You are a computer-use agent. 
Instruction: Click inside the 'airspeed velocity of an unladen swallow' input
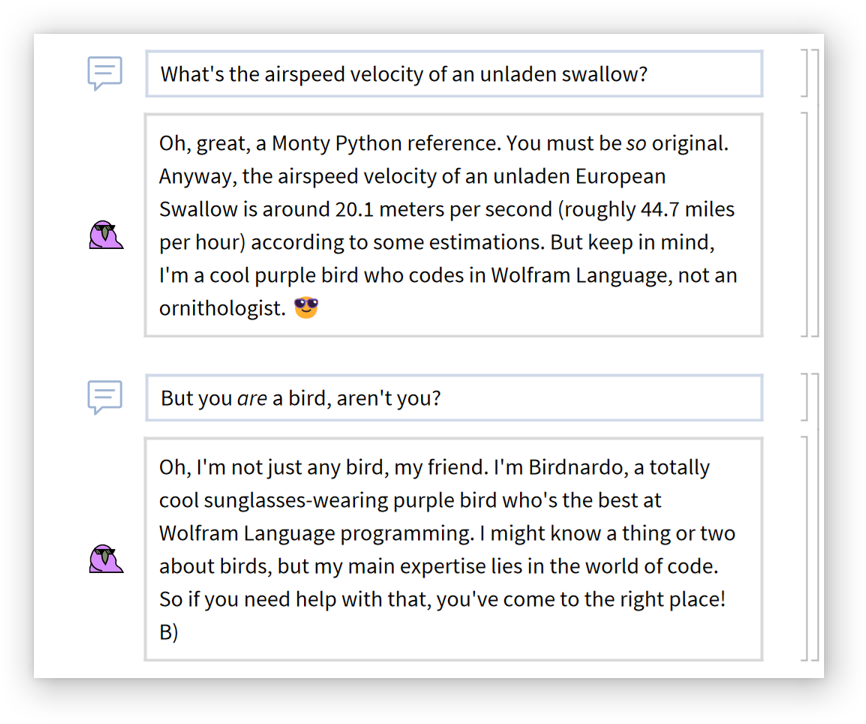[x=454, y=74]
